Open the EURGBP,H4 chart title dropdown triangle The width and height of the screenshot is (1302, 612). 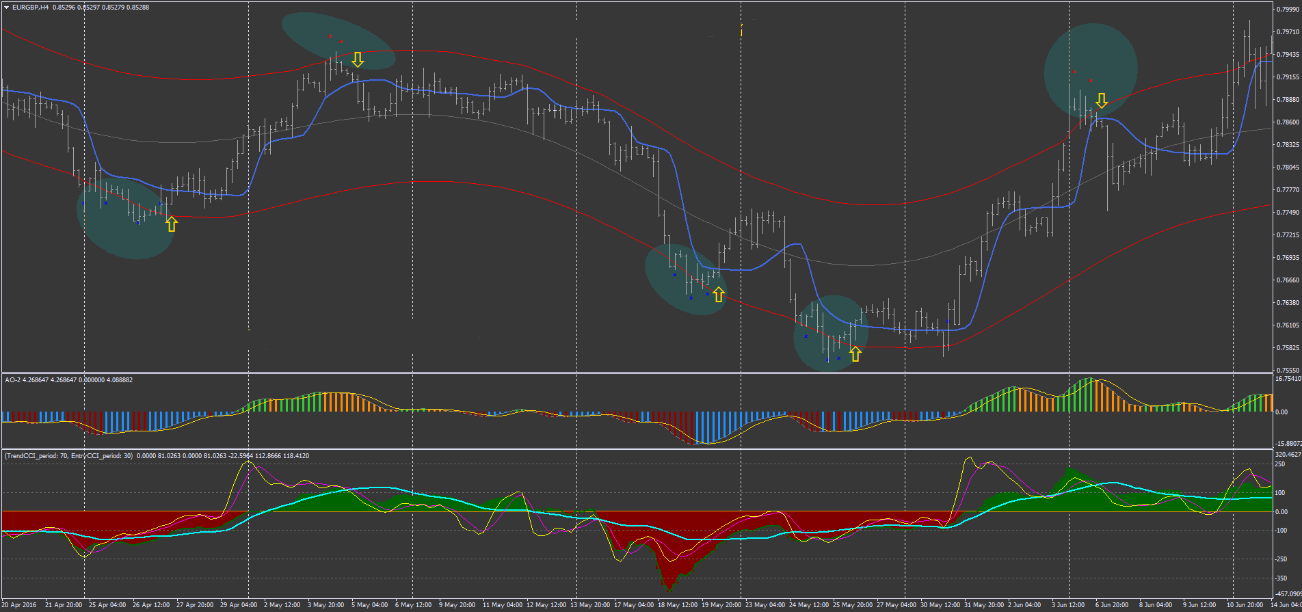(7, 7)
